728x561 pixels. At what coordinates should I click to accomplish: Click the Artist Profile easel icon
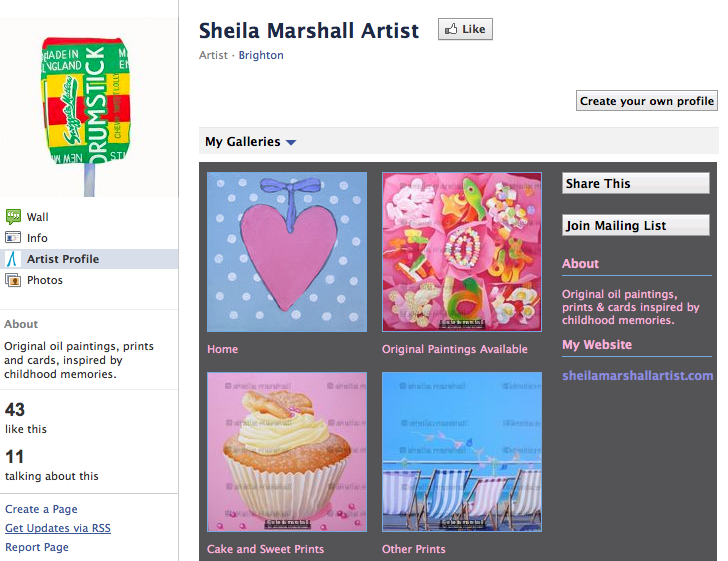click(x=13, y=259)
